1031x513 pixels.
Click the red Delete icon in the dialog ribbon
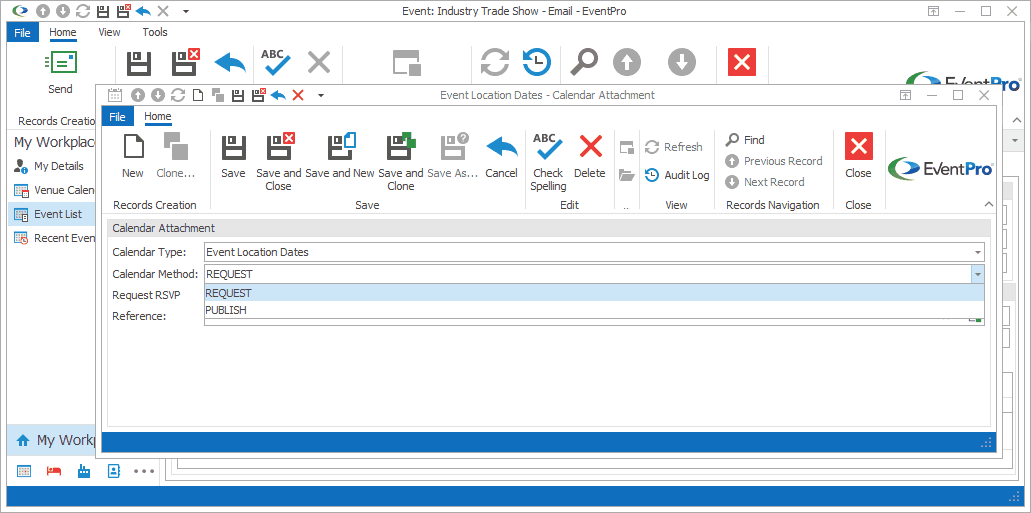(590, 146)
